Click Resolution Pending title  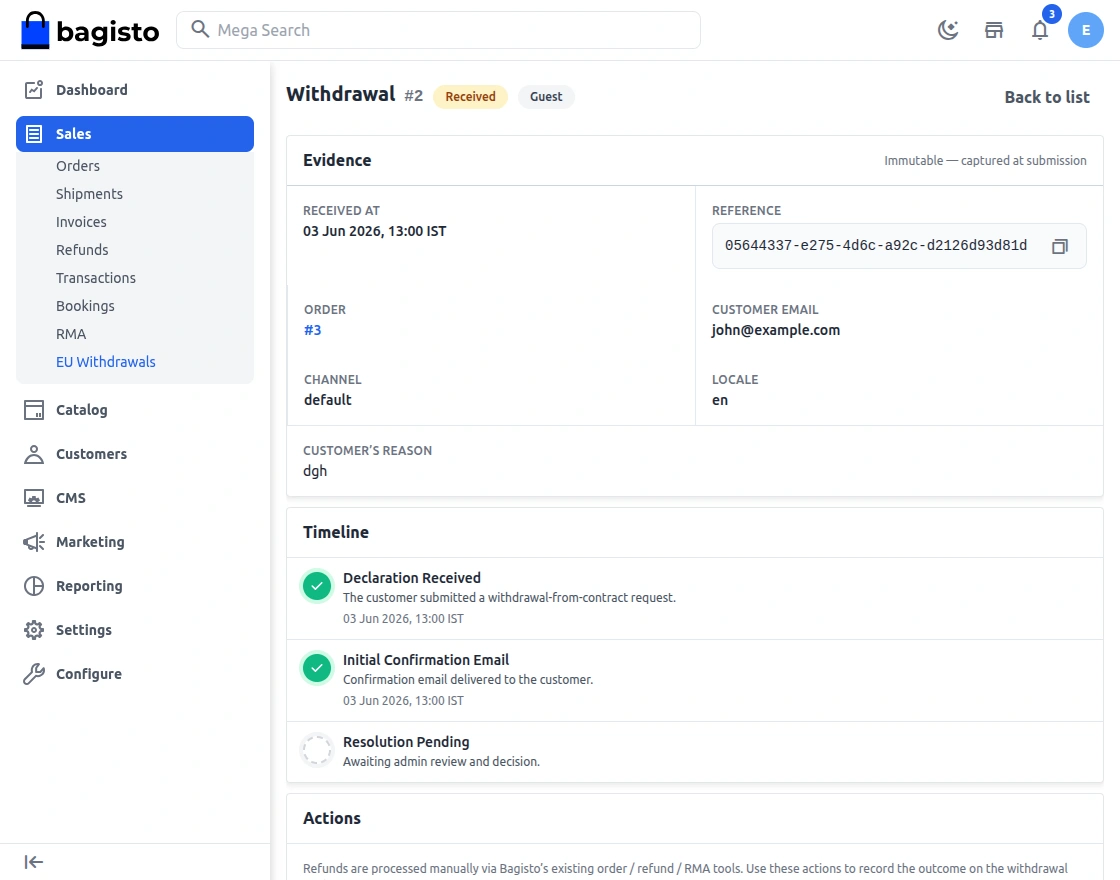click(406, 742)
